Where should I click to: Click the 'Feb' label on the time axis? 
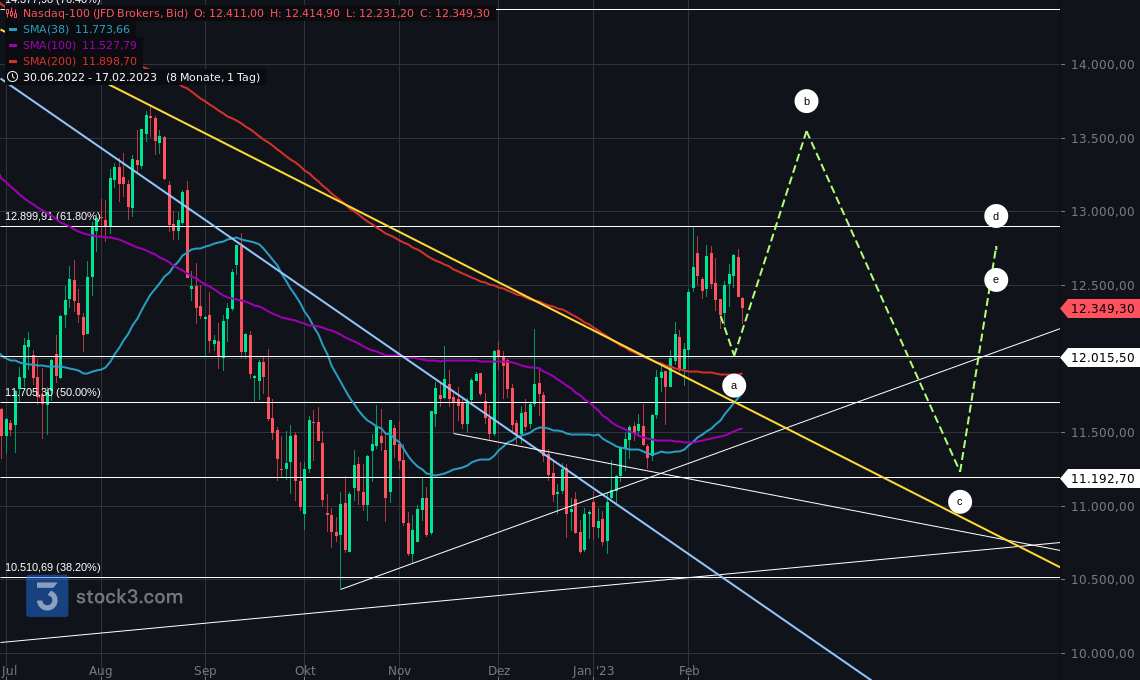coord(688,671)
